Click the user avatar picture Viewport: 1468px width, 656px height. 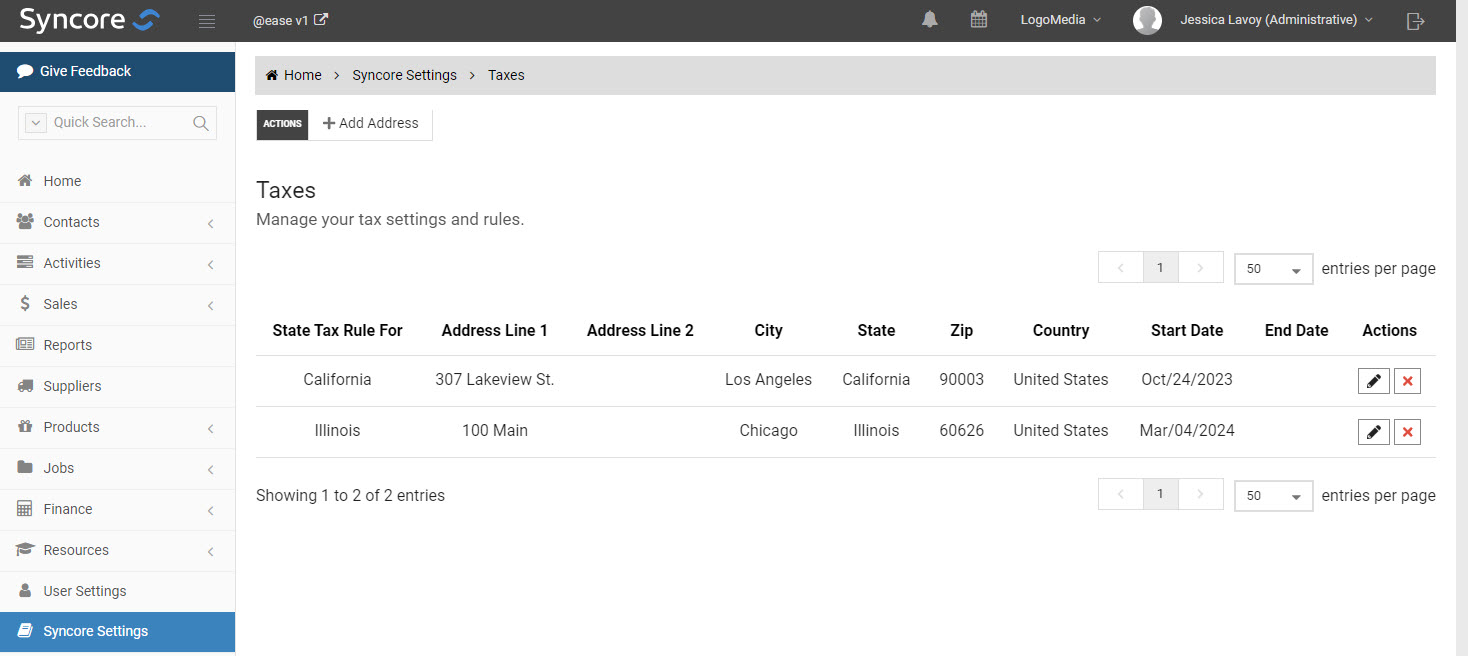[1147, 20]
